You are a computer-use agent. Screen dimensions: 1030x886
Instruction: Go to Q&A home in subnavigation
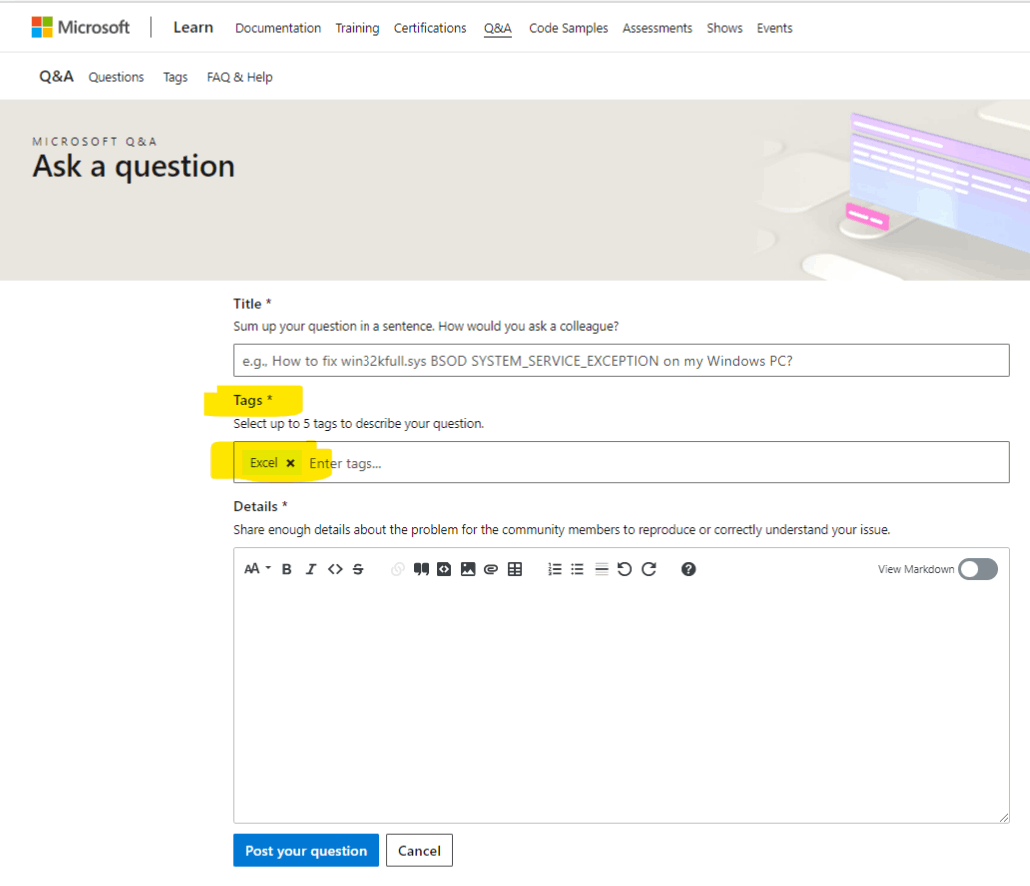tap(56, 77)
